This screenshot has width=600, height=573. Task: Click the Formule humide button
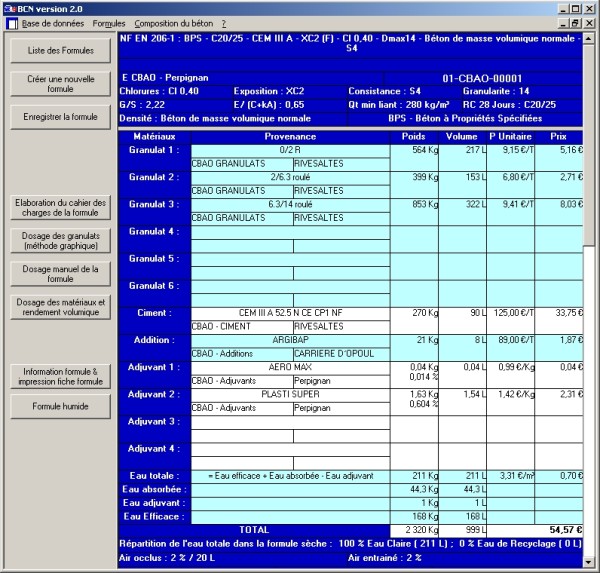tap(60, 407)
